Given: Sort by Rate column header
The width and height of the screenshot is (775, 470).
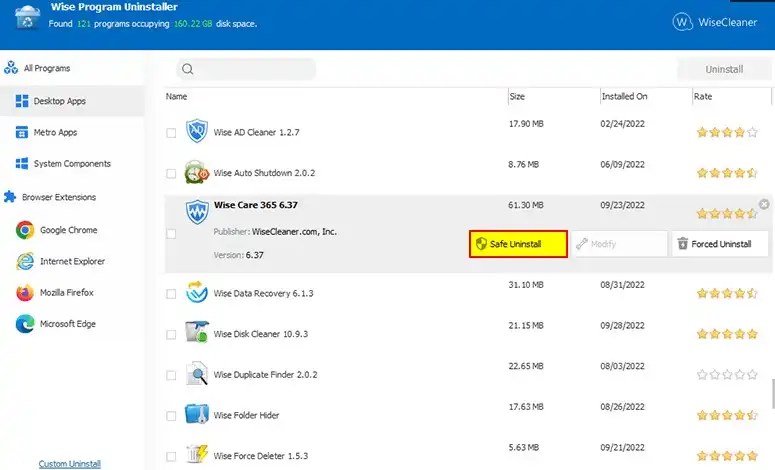Looking at the screenshot, I should (703, 96).
